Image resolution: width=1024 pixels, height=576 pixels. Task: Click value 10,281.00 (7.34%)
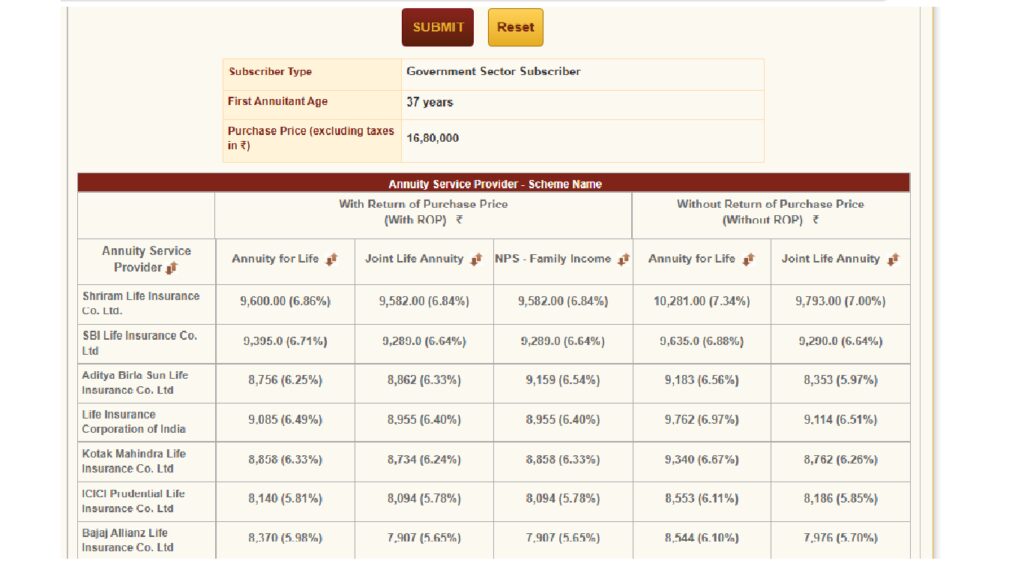click(702, 301)
